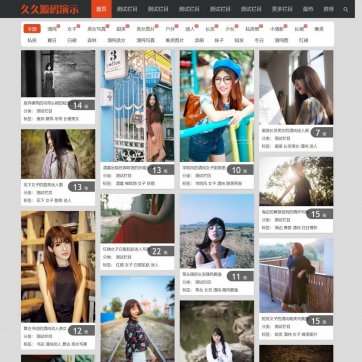Open the first 测试栏目 menu item
This screenshot has height=362, width=362.
coord(127,9)
